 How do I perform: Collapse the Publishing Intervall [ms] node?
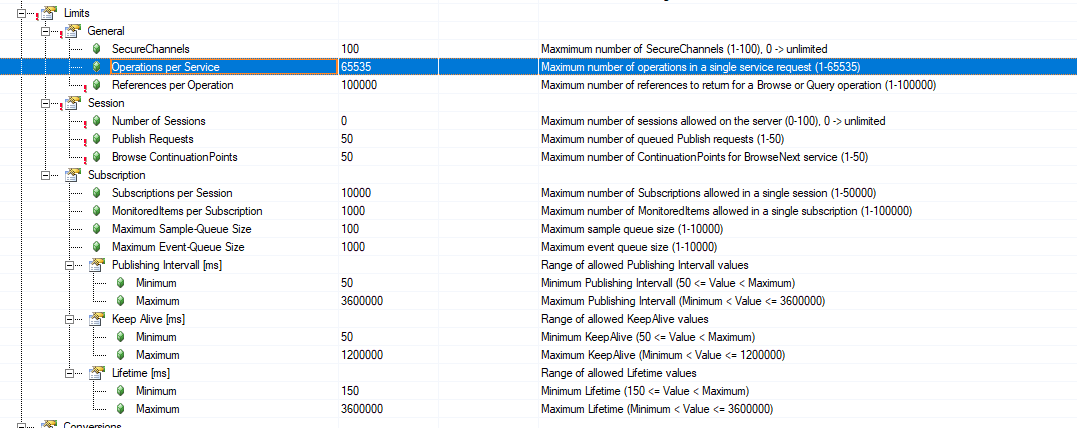point(69,265)
